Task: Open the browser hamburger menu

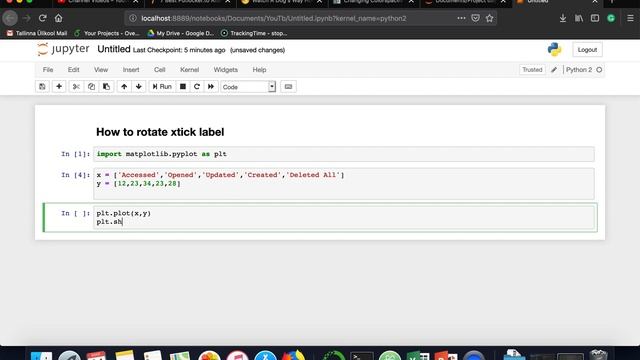Action: [x=630, y=18]
